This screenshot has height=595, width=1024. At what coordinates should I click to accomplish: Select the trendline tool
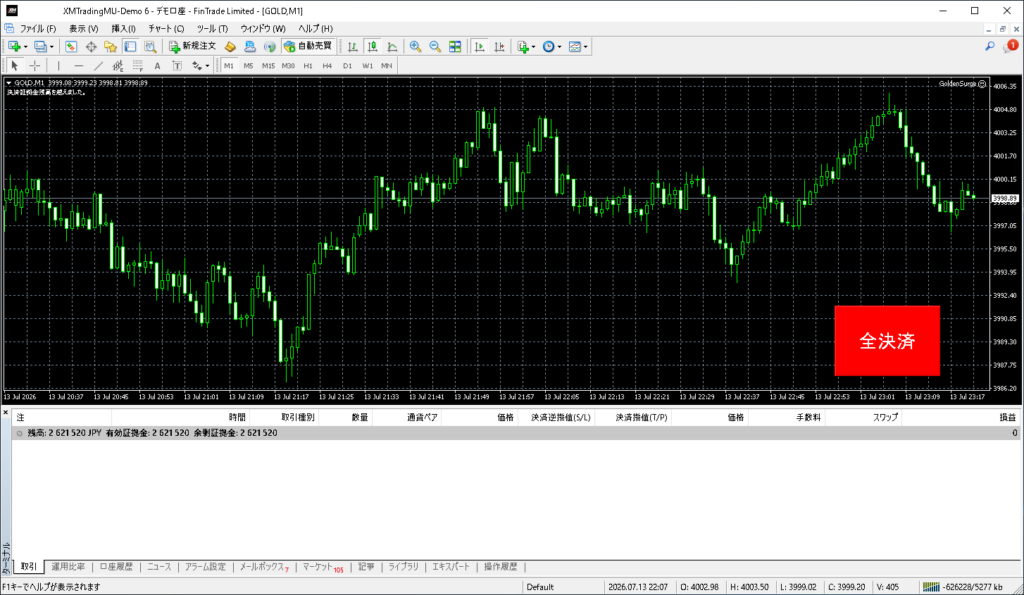click(98, 65)
